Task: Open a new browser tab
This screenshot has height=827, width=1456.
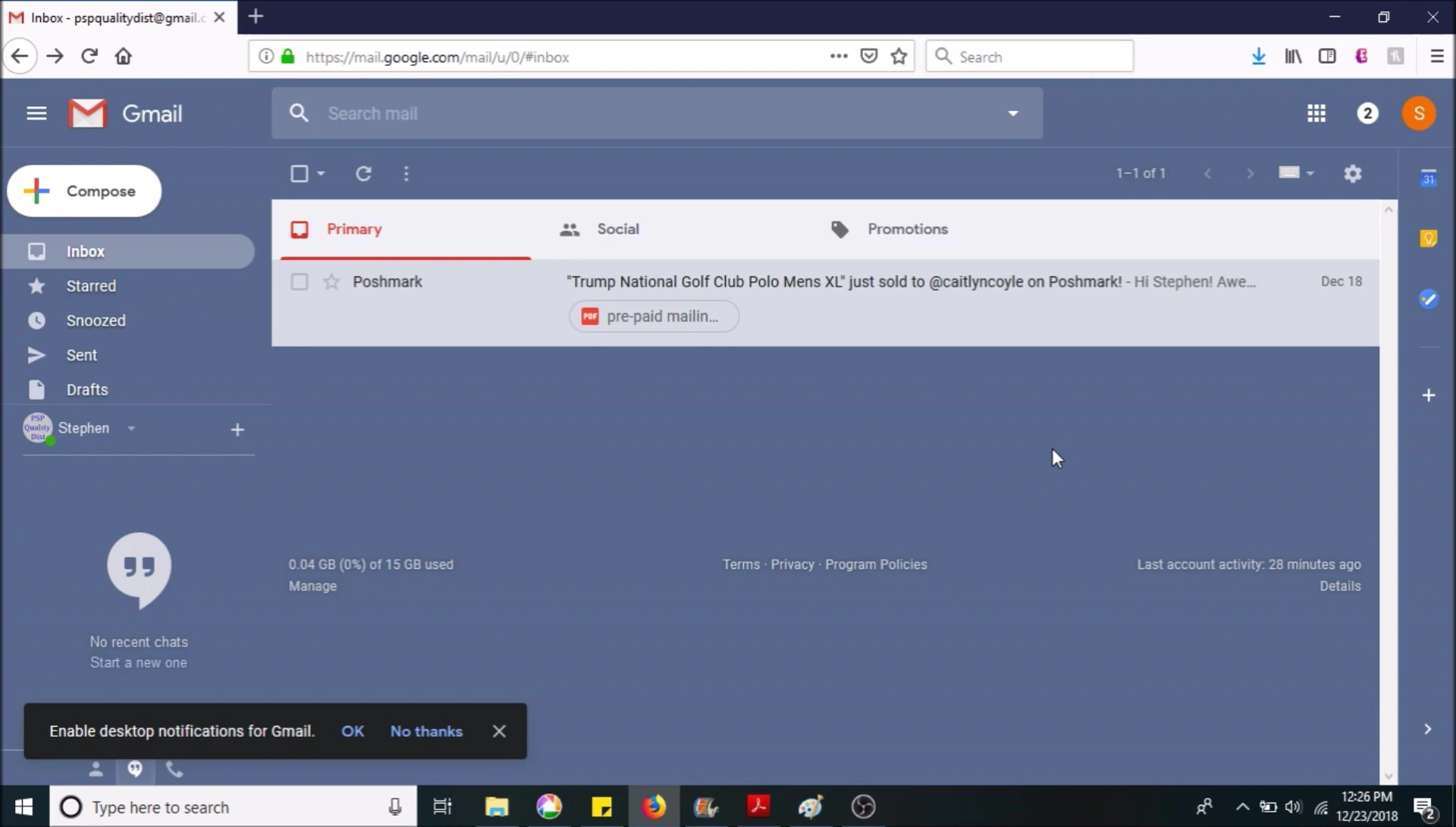Action: click(x=256, y=17)
